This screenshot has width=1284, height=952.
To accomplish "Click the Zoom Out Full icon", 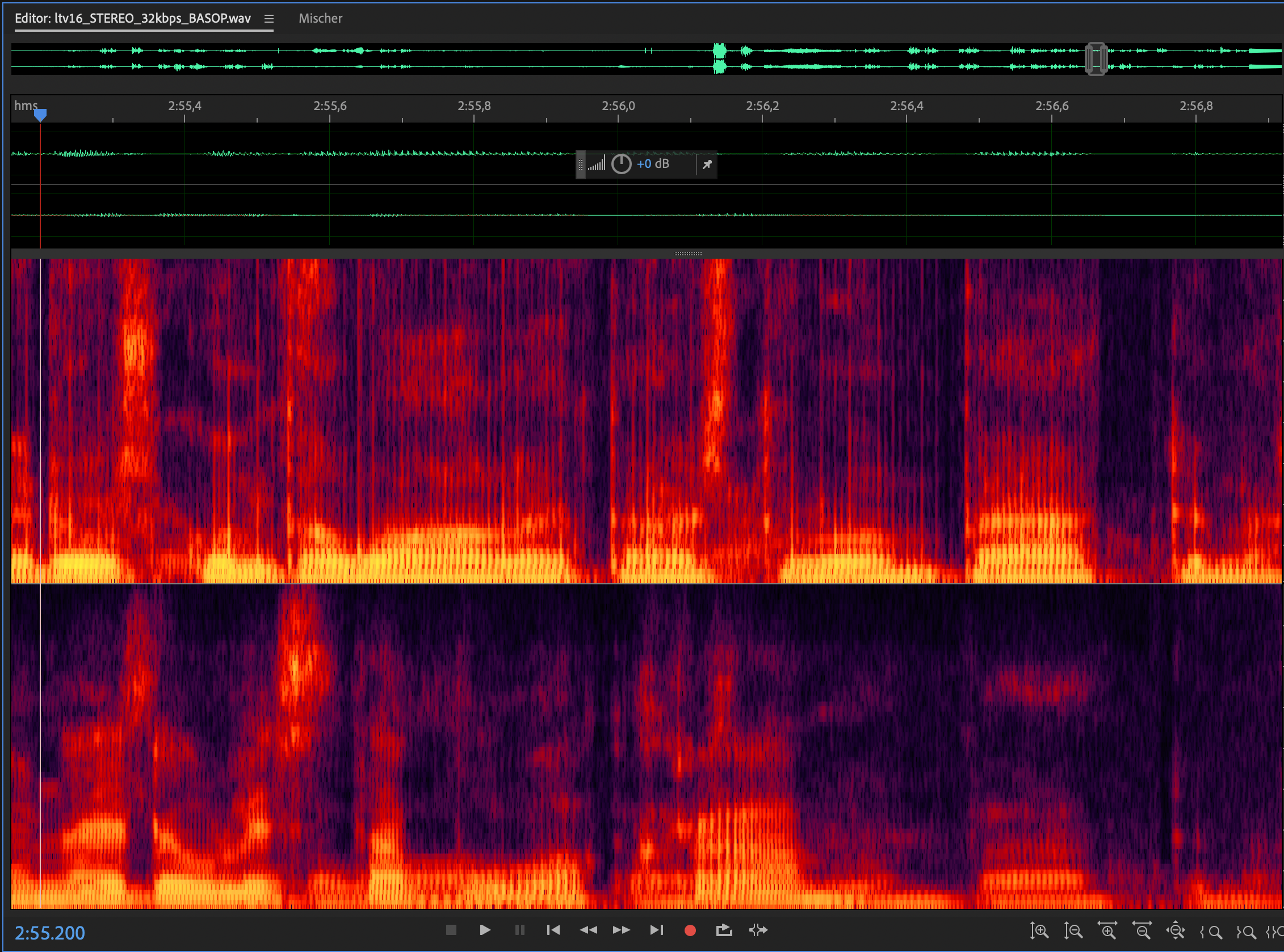I will click(1176, 930).
